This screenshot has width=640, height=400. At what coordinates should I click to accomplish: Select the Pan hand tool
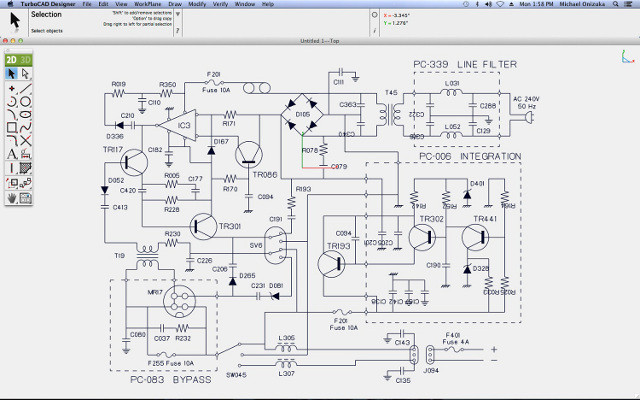11,198
